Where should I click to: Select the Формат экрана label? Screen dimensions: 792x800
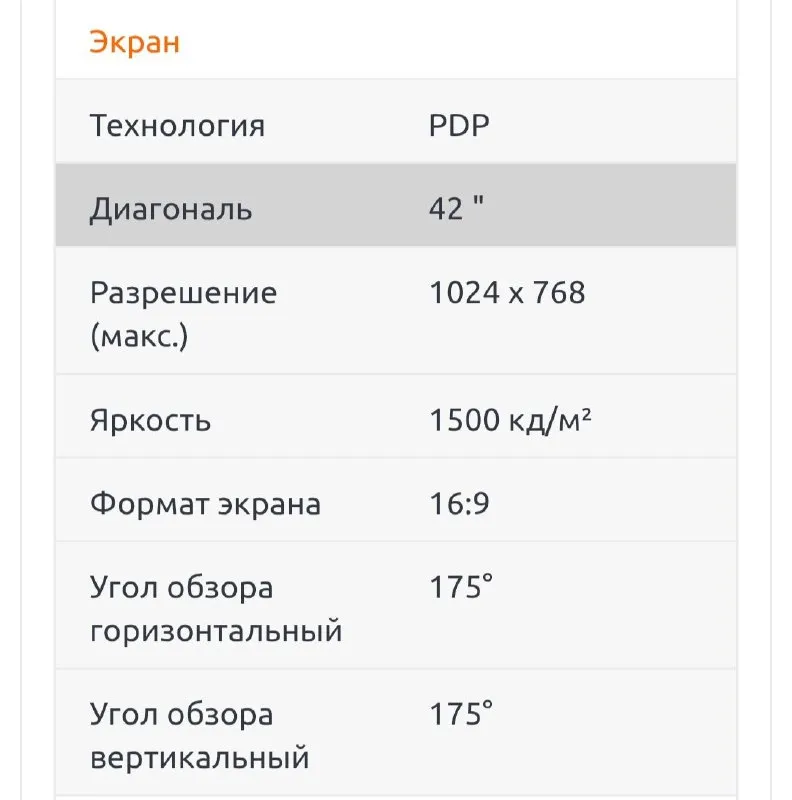point(205,504)
